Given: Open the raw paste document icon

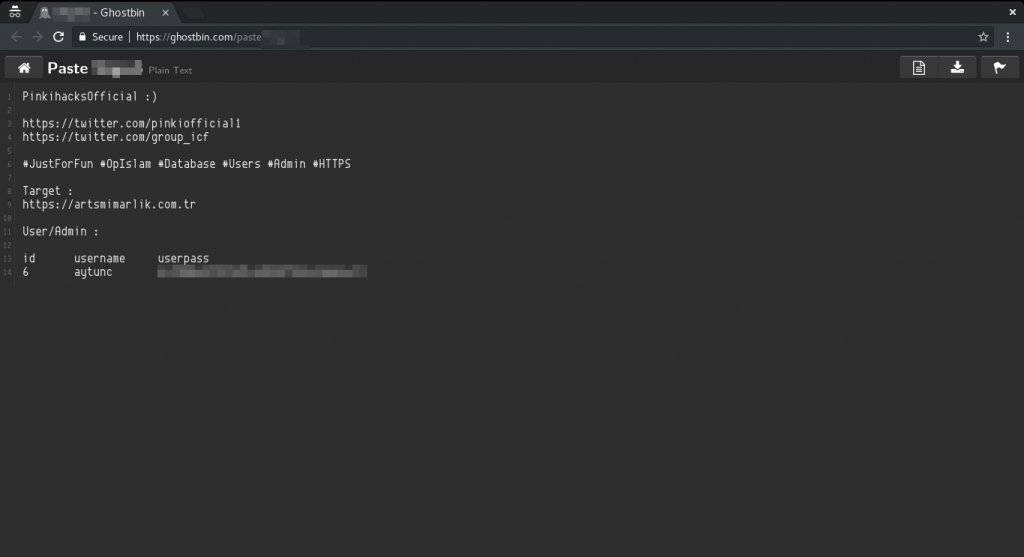Looking at the screenshot, I should coord(918,68).
